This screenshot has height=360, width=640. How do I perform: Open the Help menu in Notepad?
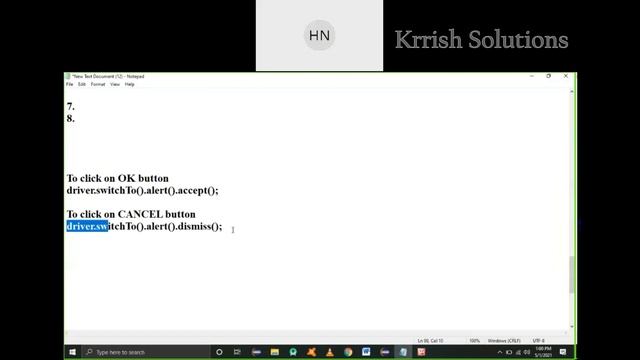(x=129, y=84)
